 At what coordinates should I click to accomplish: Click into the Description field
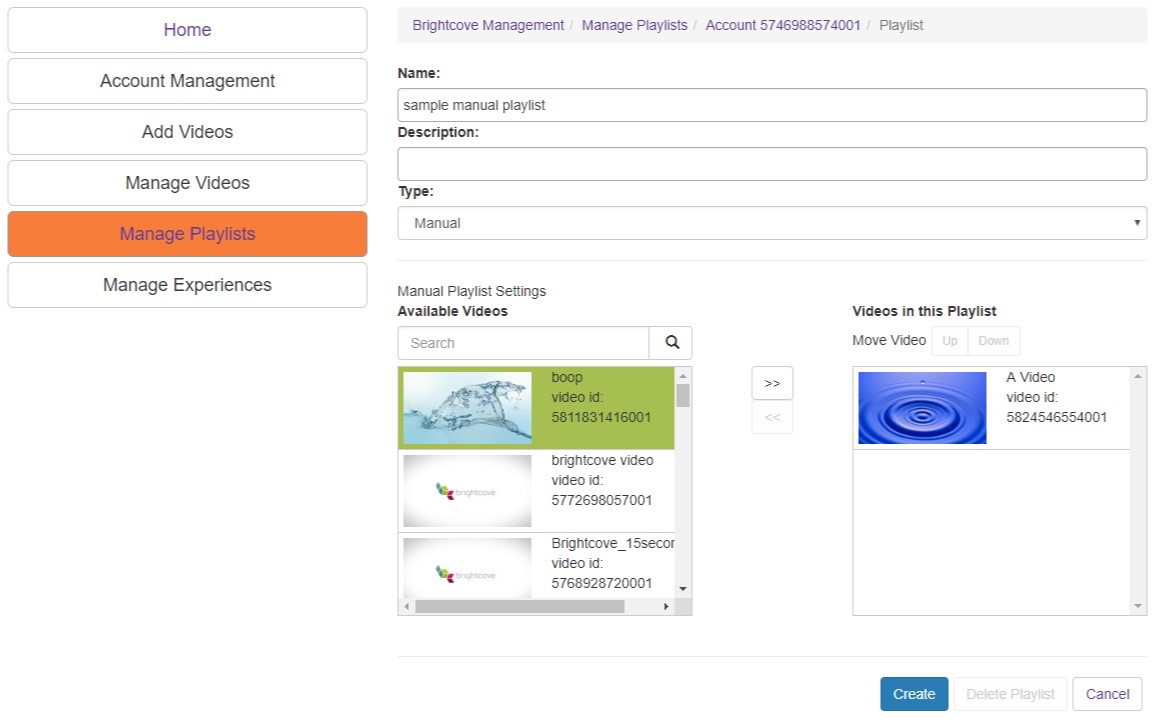click(771, 164)
